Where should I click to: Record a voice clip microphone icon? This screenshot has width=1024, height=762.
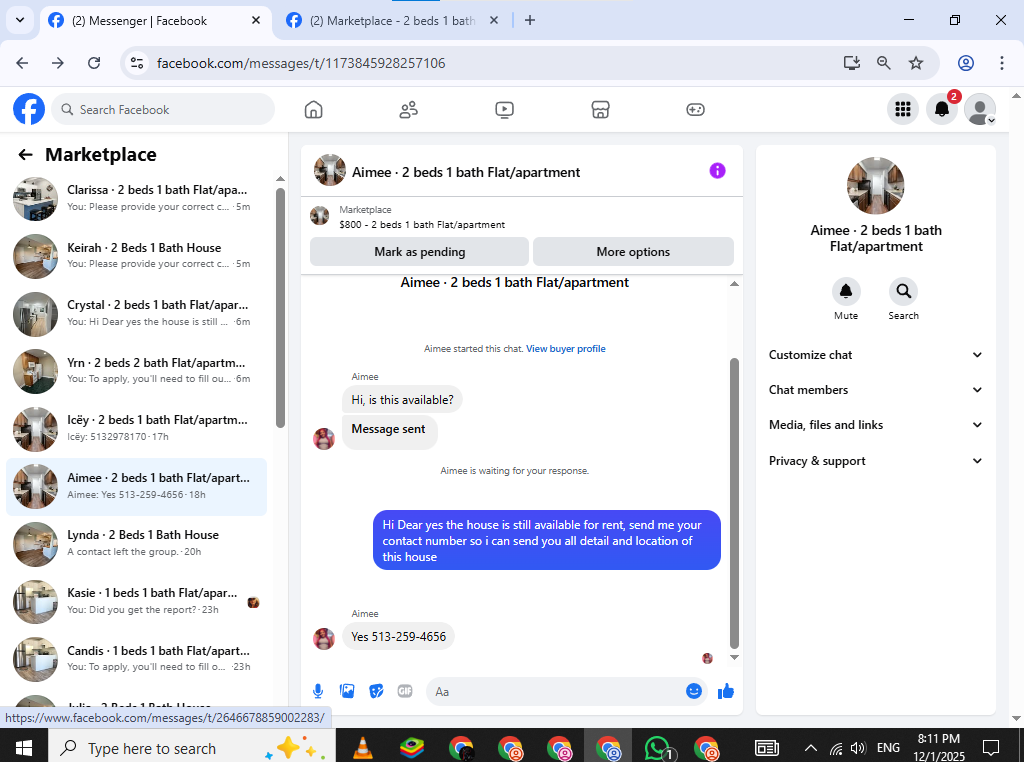pos(318,691)
